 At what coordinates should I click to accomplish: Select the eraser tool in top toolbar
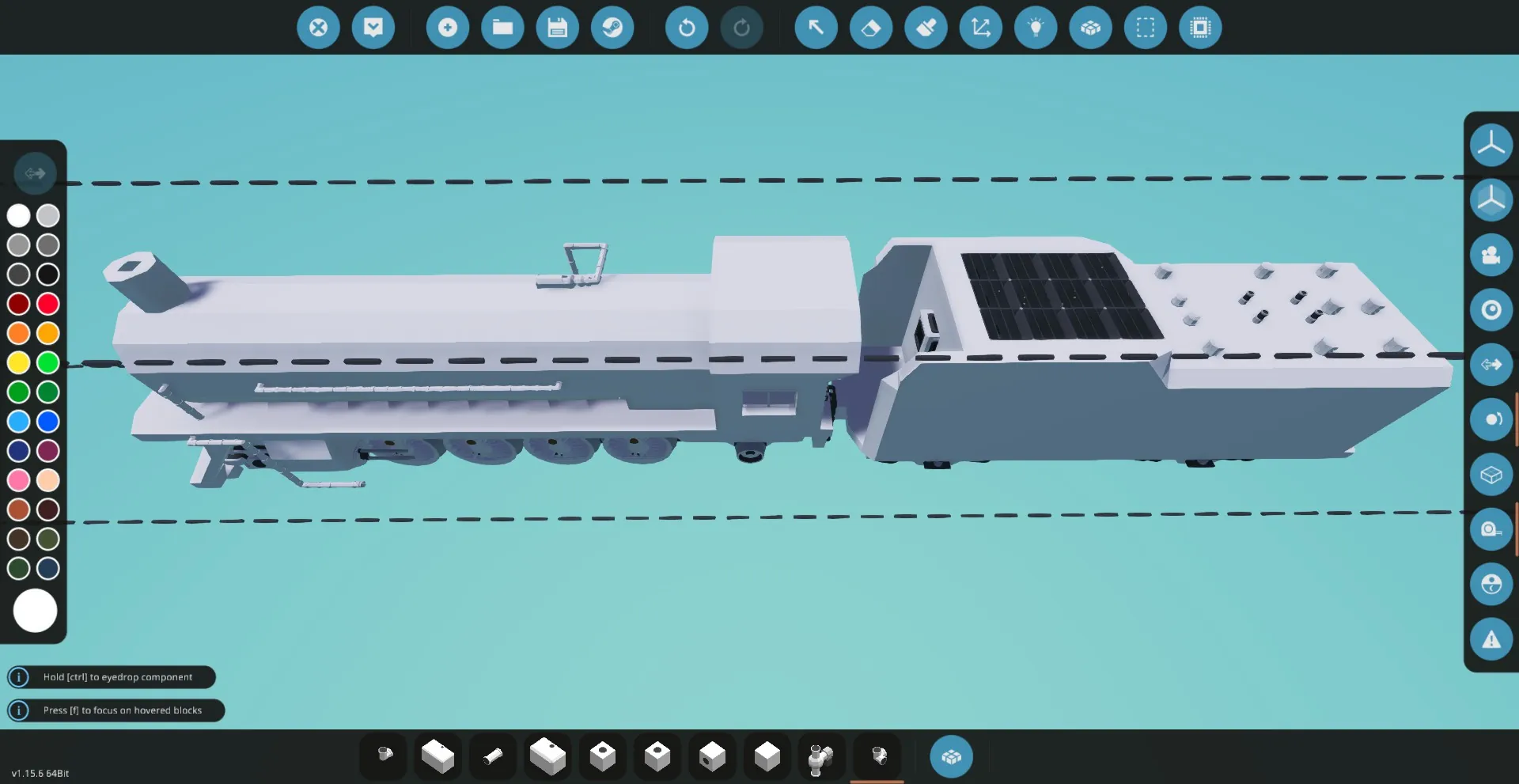click(871, 28)
